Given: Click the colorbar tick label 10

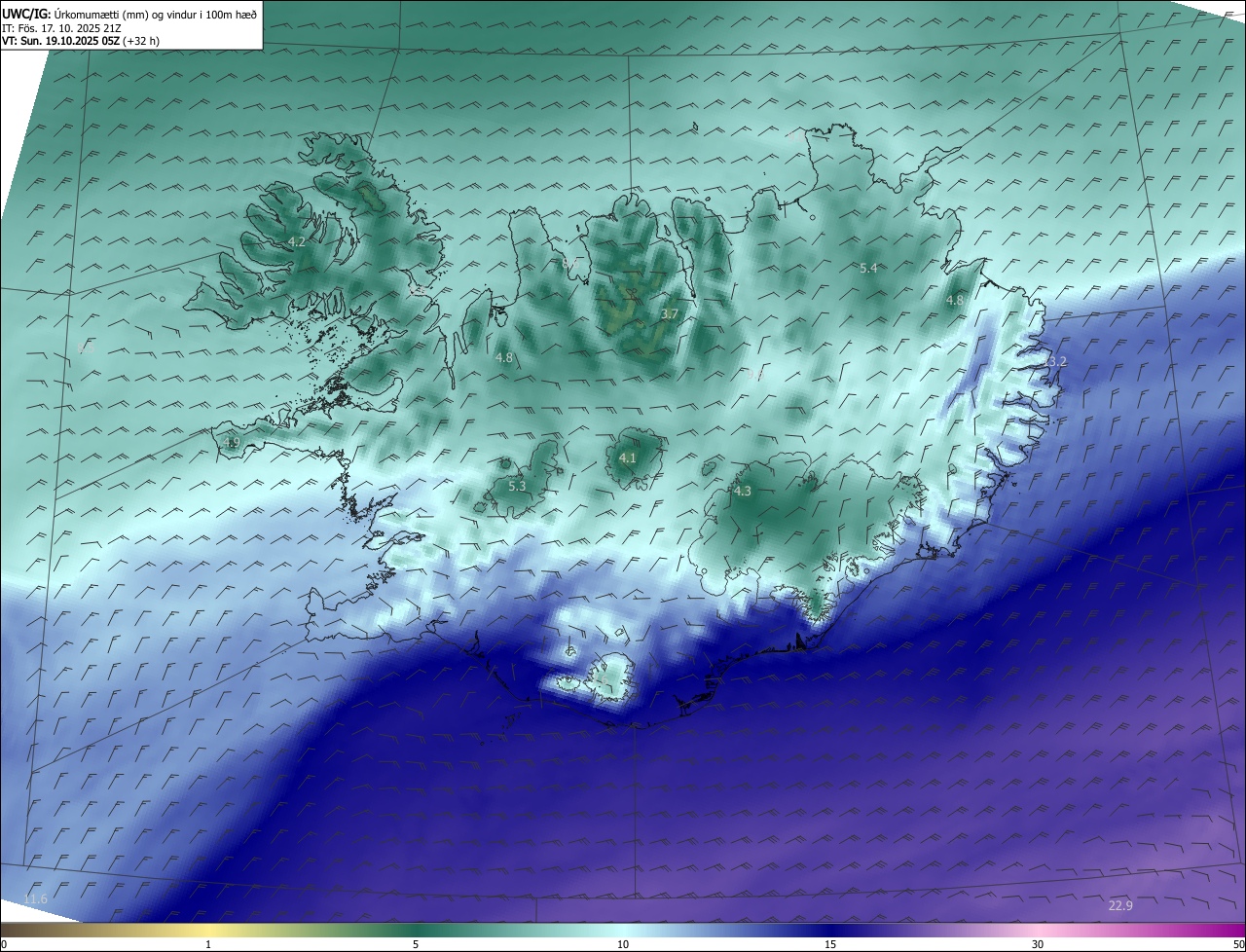Looking at the screenshot, I should point(623,944).
